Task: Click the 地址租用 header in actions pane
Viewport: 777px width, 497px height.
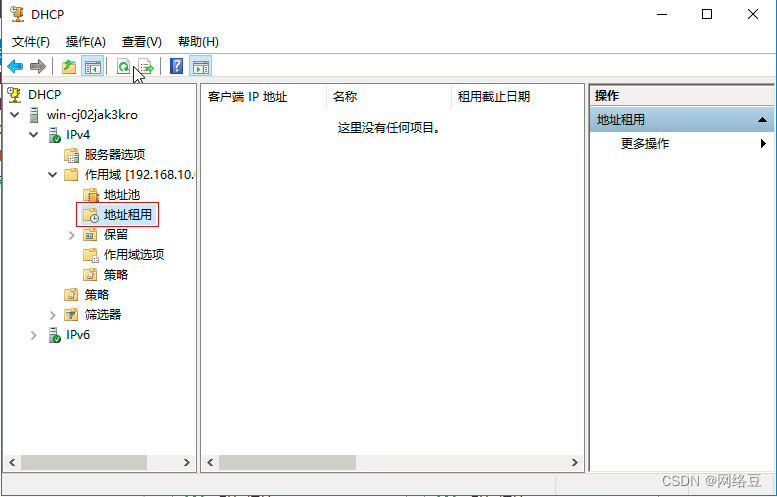Action: pos(682,120)
